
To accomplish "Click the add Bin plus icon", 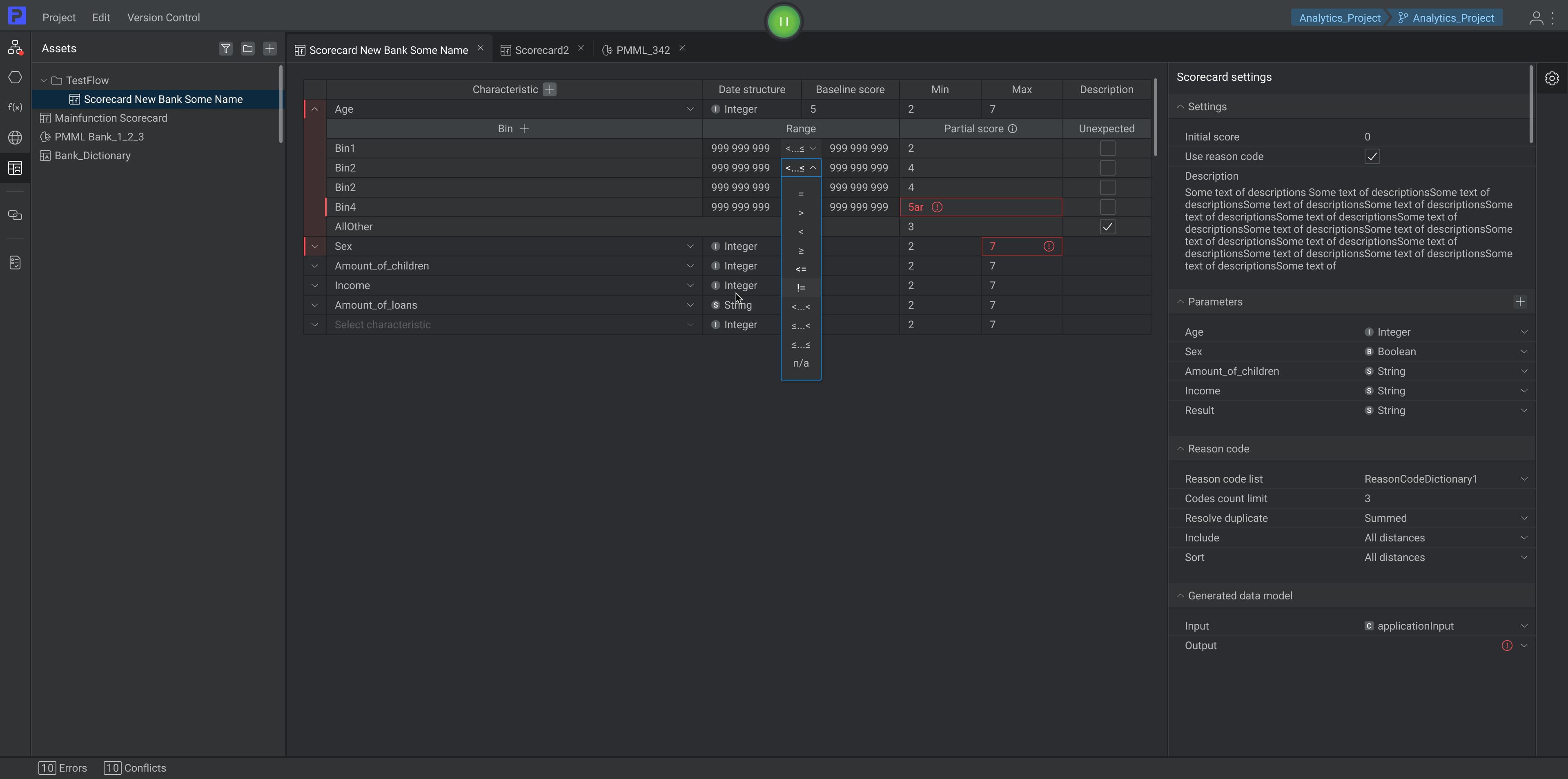I will (x=524, y=129).
